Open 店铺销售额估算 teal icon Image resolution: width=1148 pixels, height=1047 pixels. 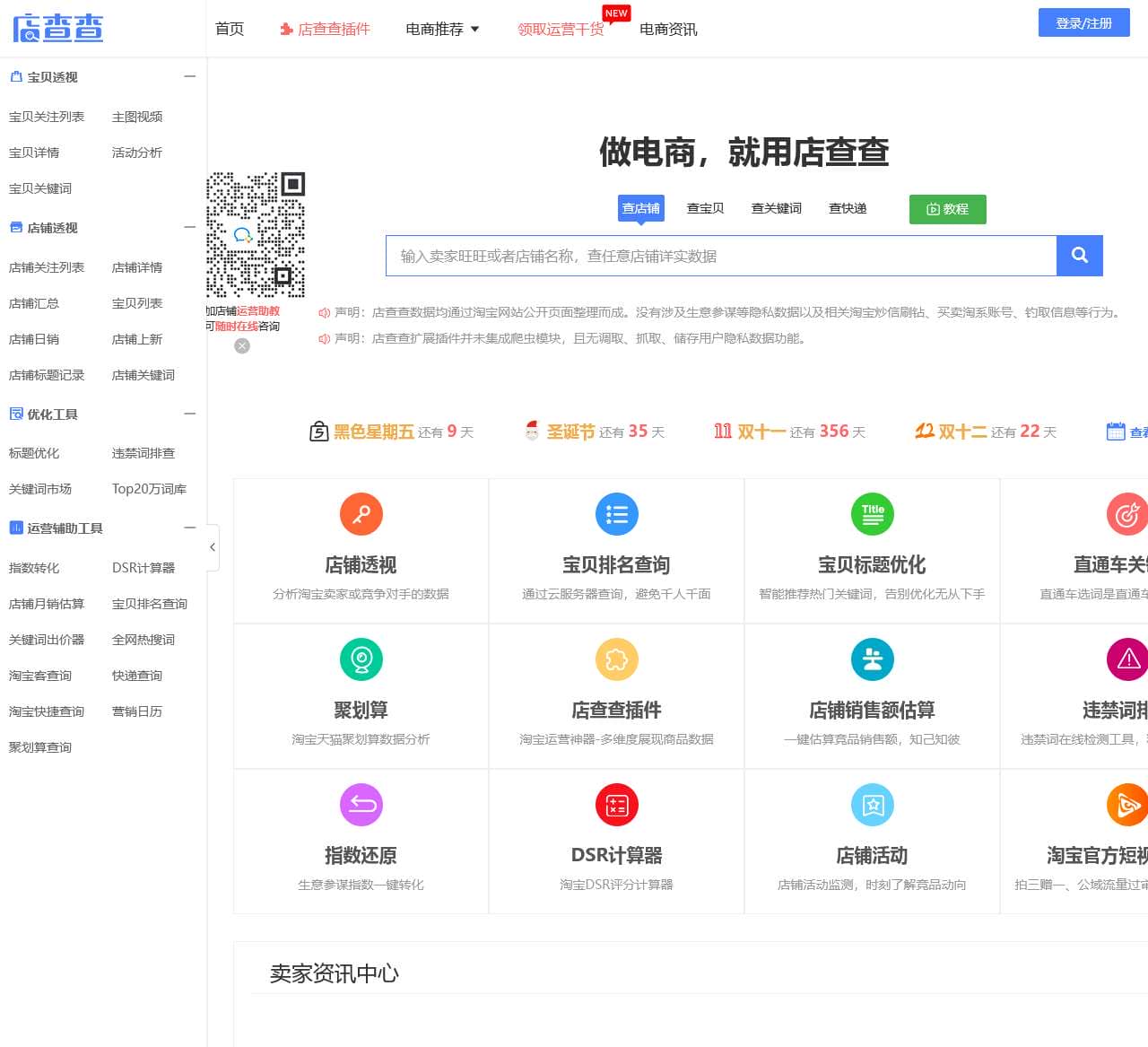point(873,659)
